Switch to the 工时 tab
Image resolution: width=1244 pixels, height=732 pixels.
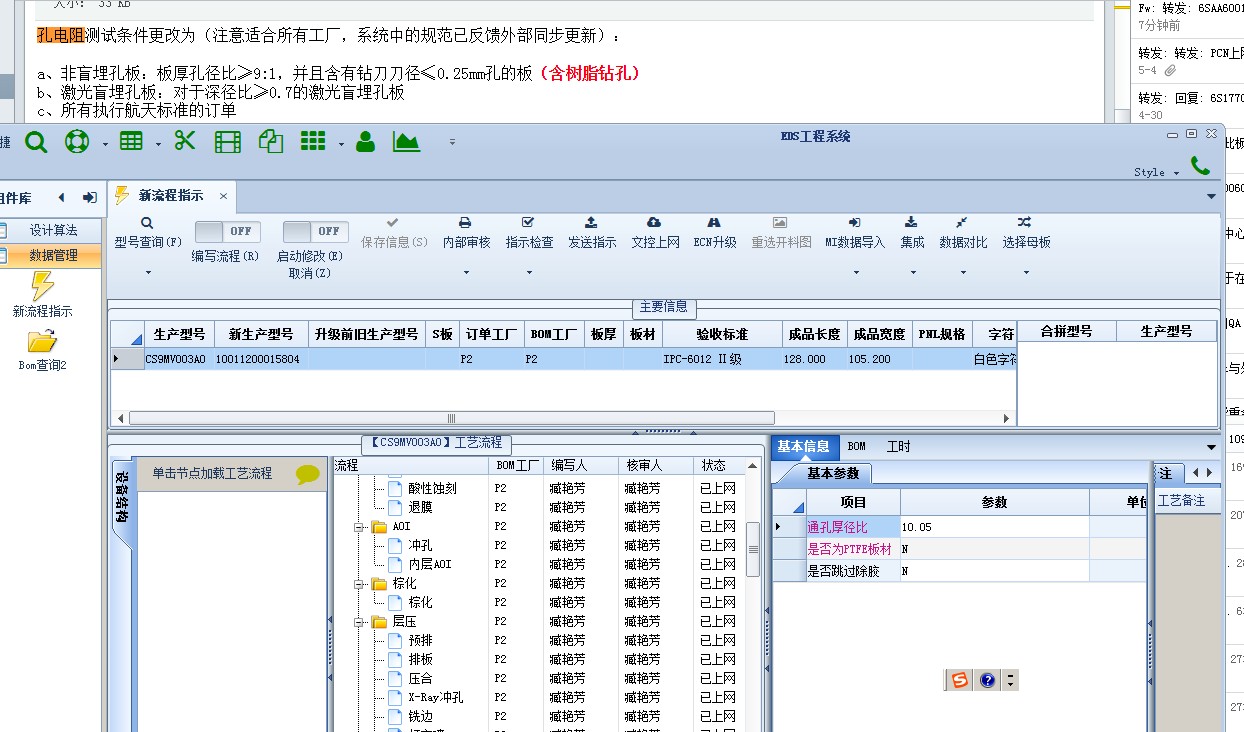point(898,447)
